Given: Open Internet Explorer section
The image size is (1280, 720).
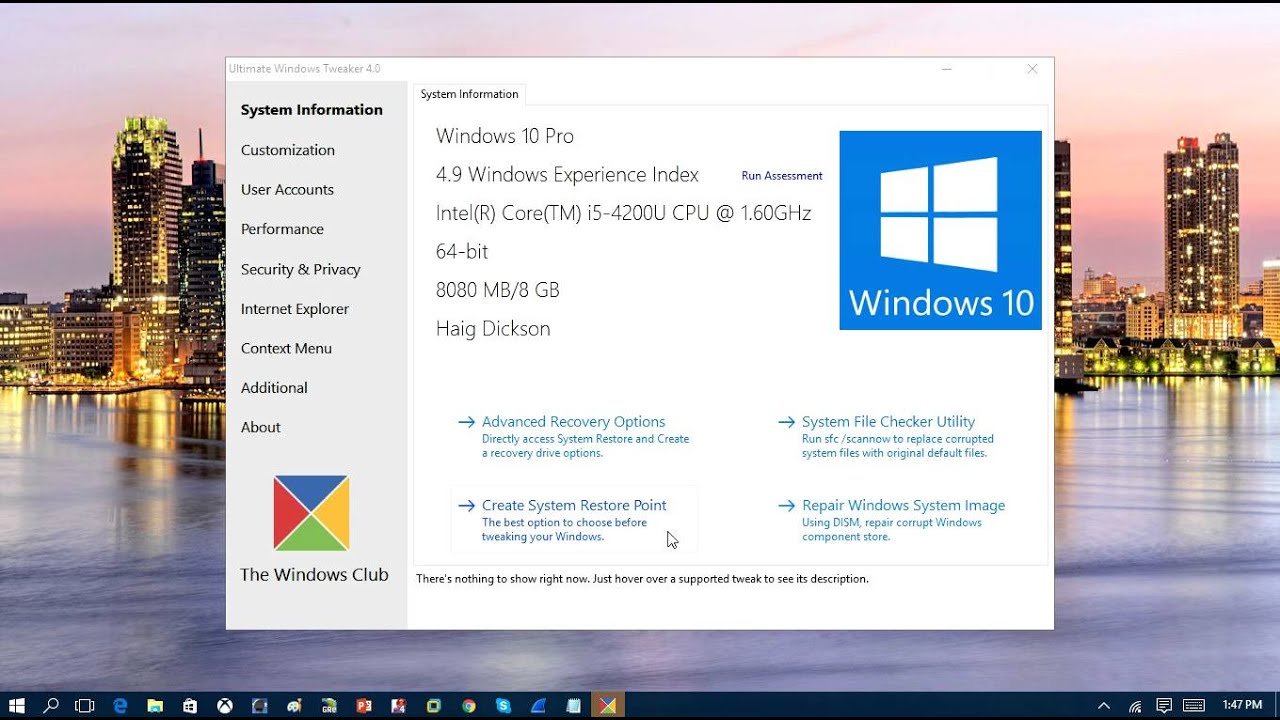Looking at the screenshot, I should 295,309.
